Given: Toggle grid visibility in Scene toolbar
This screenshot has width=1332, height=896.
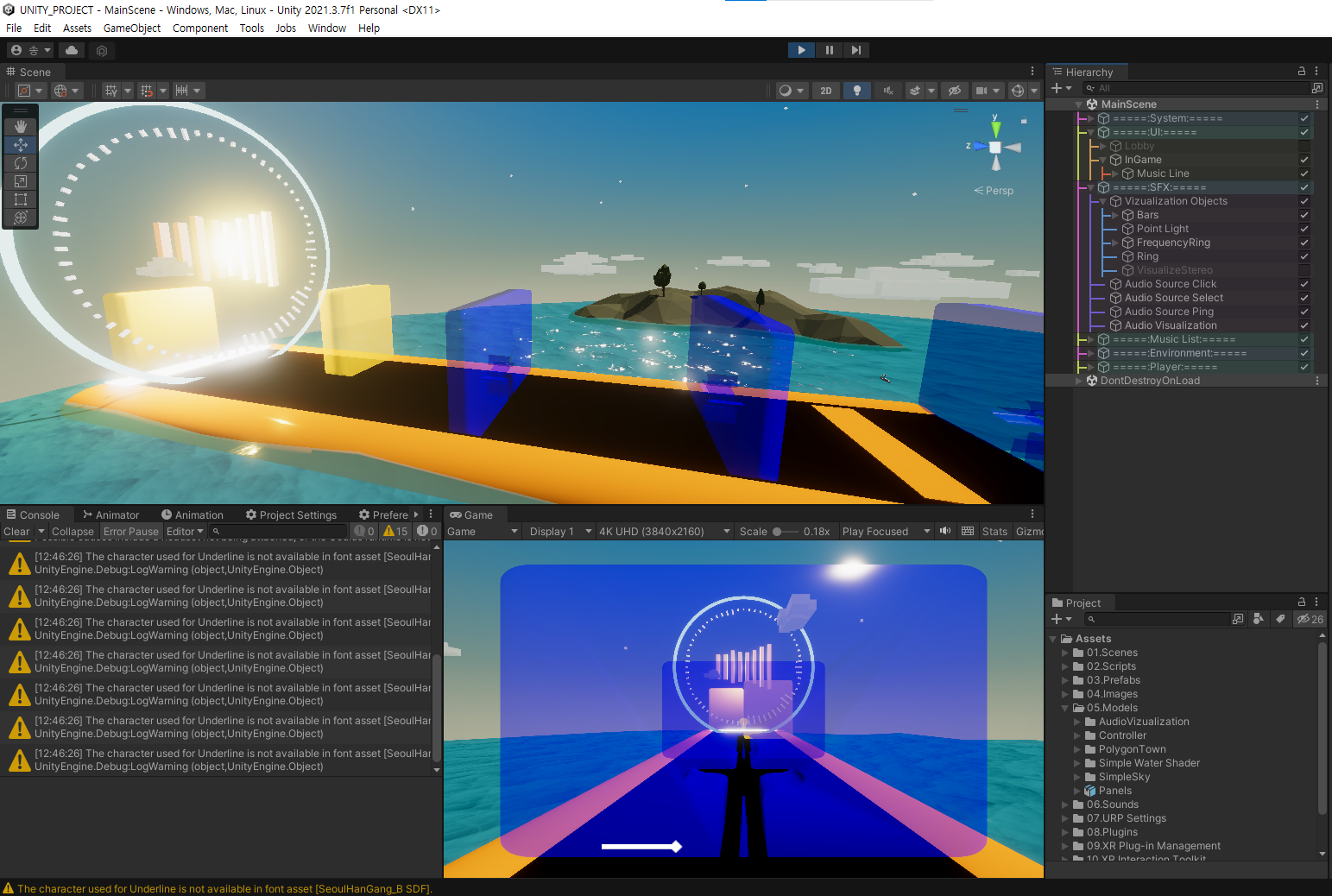Looking at the screenshot, I should 110,91.
